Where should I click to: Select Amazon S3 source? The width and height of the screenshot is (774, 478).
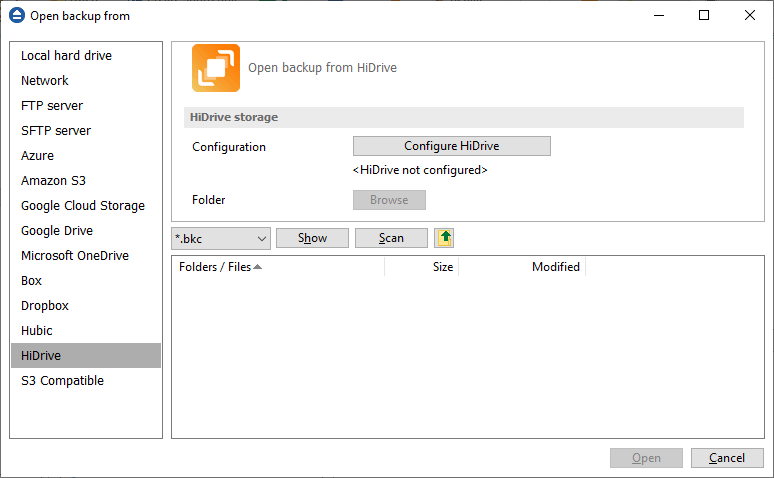tap(86, 181)
